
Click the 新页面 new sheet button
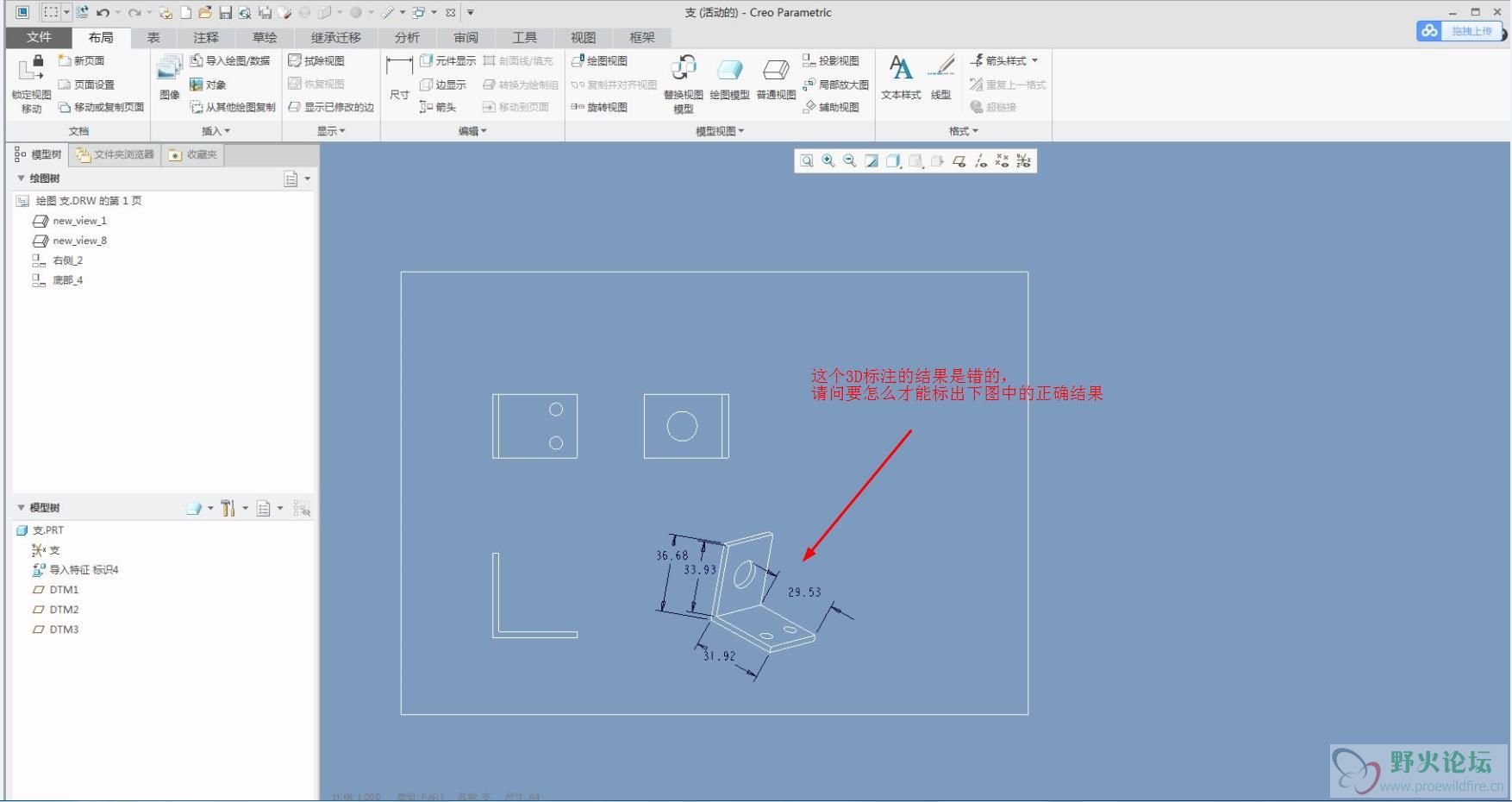coord(81,60)
